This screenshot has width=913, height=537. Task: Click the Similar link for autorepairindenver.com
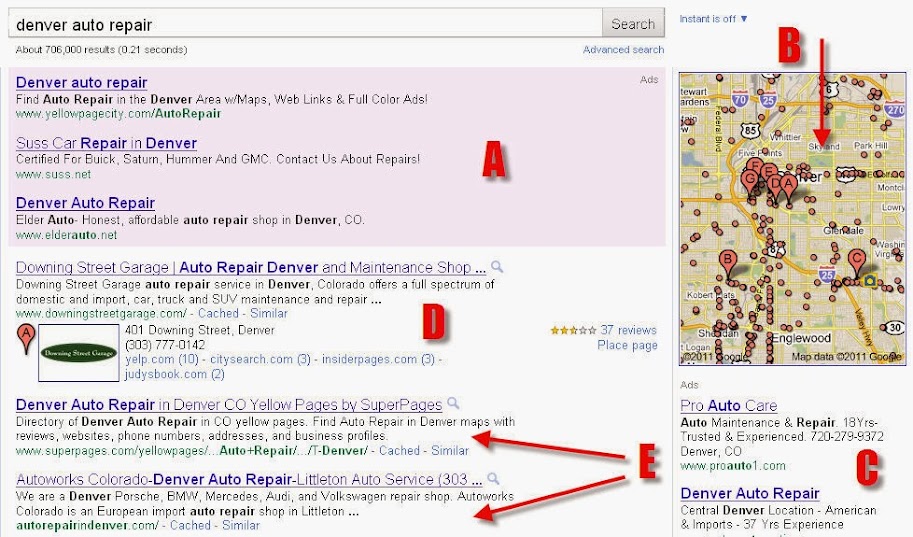click(x=240, y=525)
